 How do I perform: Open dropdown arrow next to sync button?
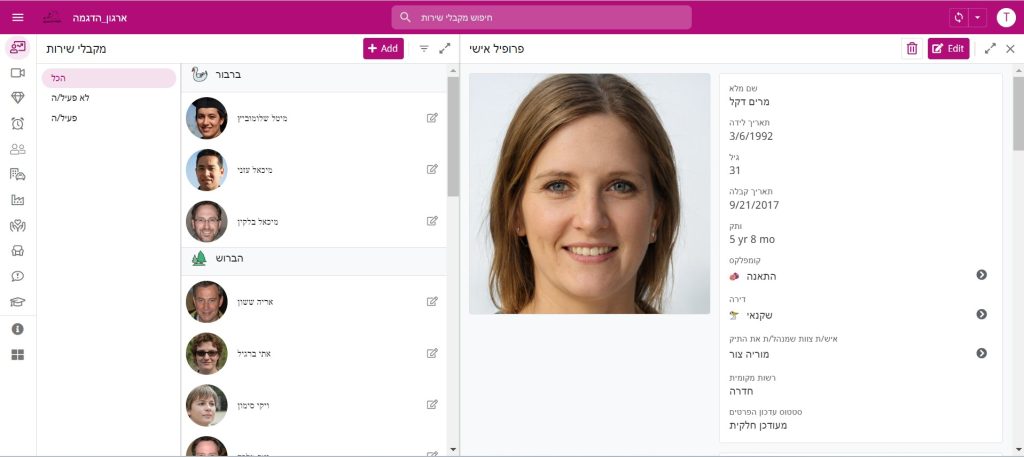tap(977, 18)
